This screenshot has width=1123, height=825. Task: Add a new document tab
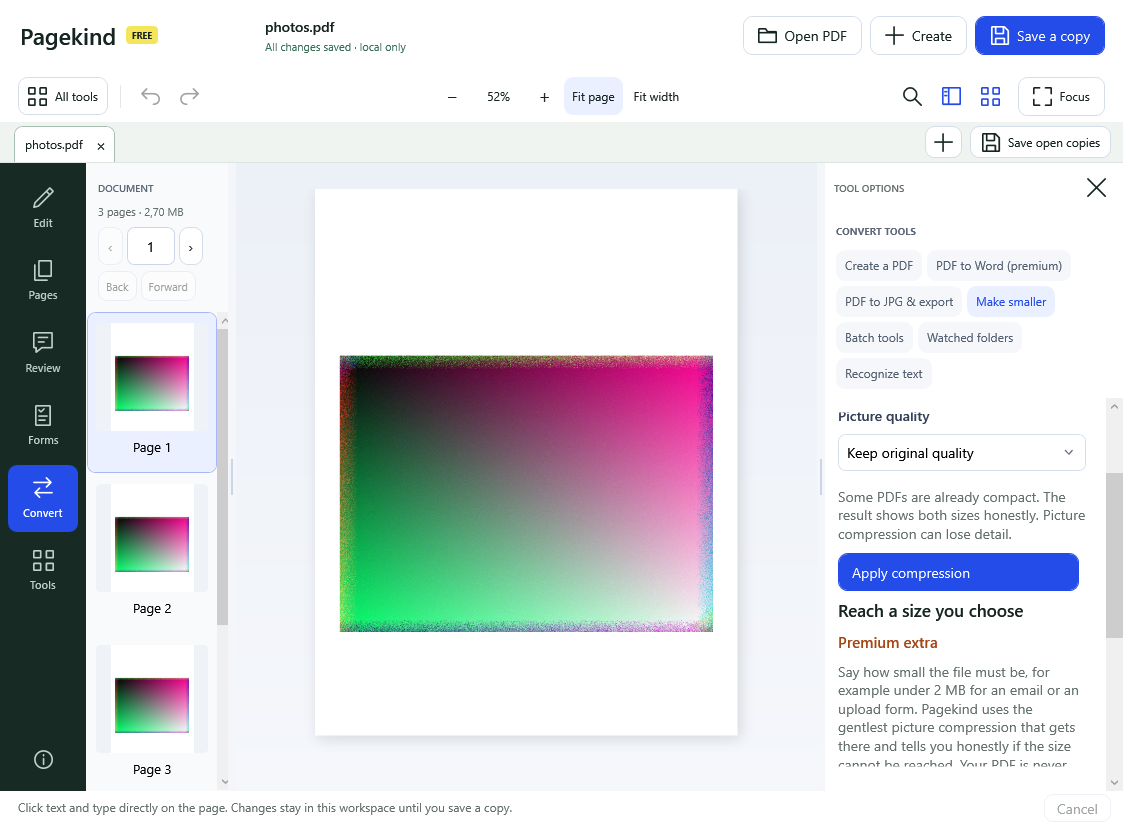point(943,143)
